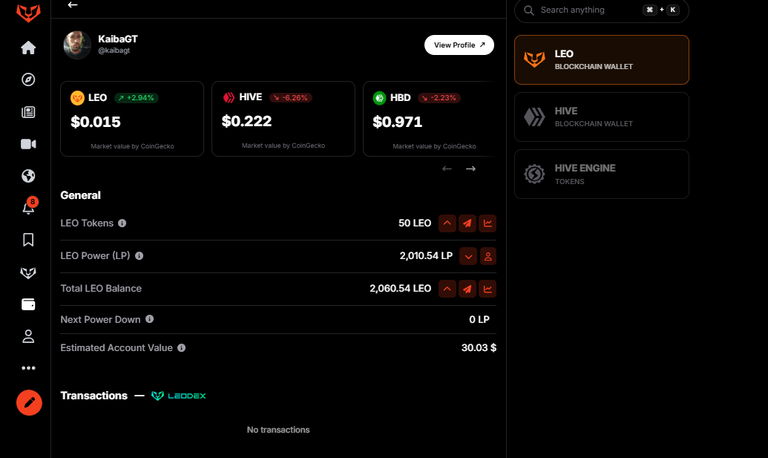This screenshot has width=768, height=458.
Task: Click the 50 LEO amount
Action: 414,223
